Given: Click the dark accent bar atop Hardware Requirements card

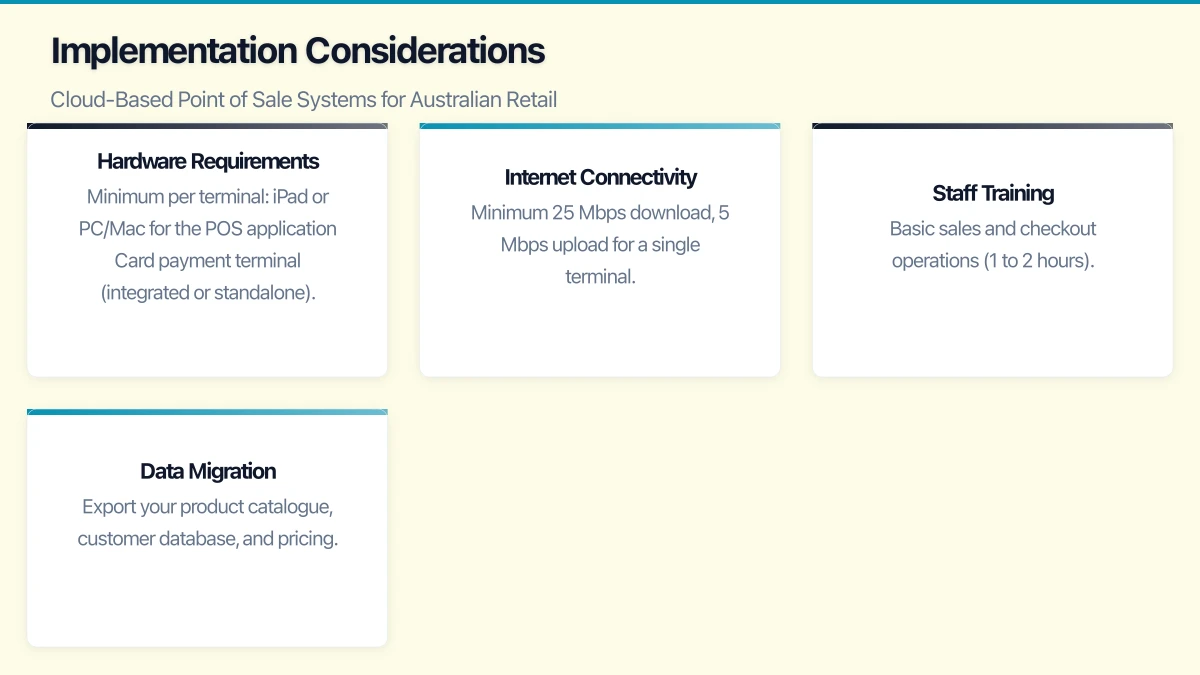Looking at the screenshot, I should (207, 126).
